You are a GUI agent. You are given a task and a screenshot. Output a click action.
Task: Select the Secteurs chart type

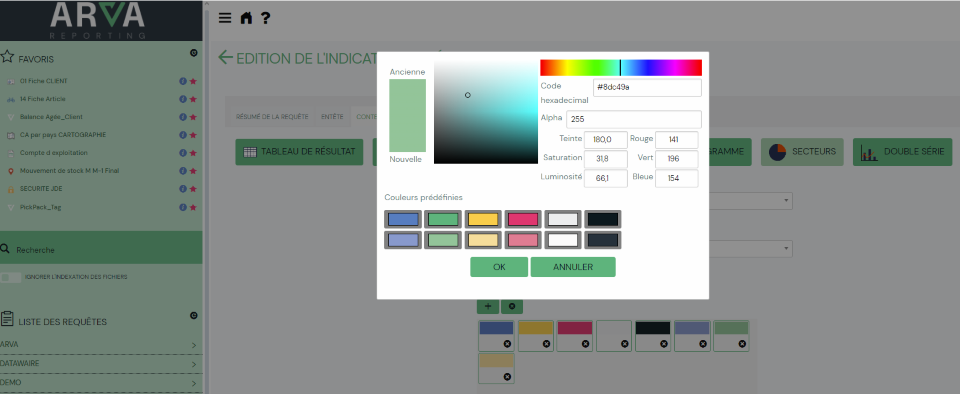click(802, 152)
